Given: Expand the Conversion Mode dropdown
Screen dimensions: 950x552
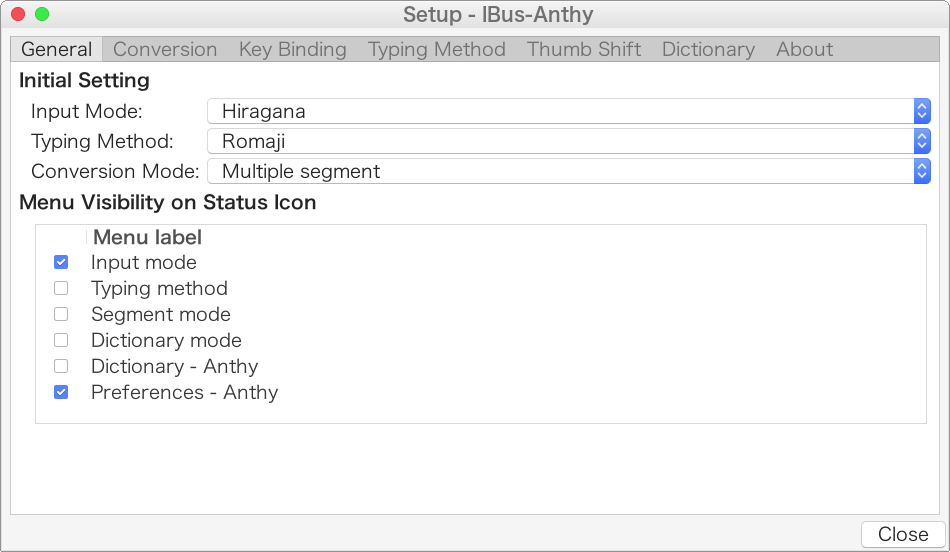Looking at the screenshot, I should (x=569, y=171).
